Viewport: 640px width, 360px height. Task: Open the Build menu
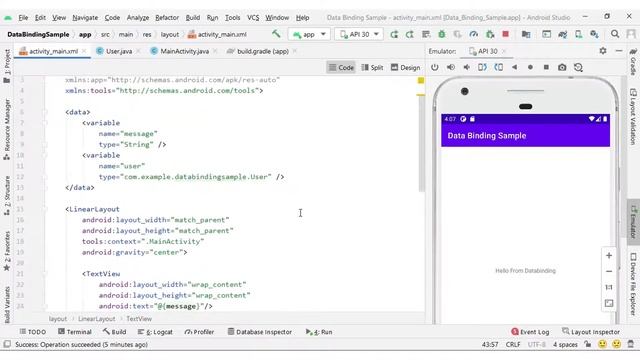(x=193, y=18)
